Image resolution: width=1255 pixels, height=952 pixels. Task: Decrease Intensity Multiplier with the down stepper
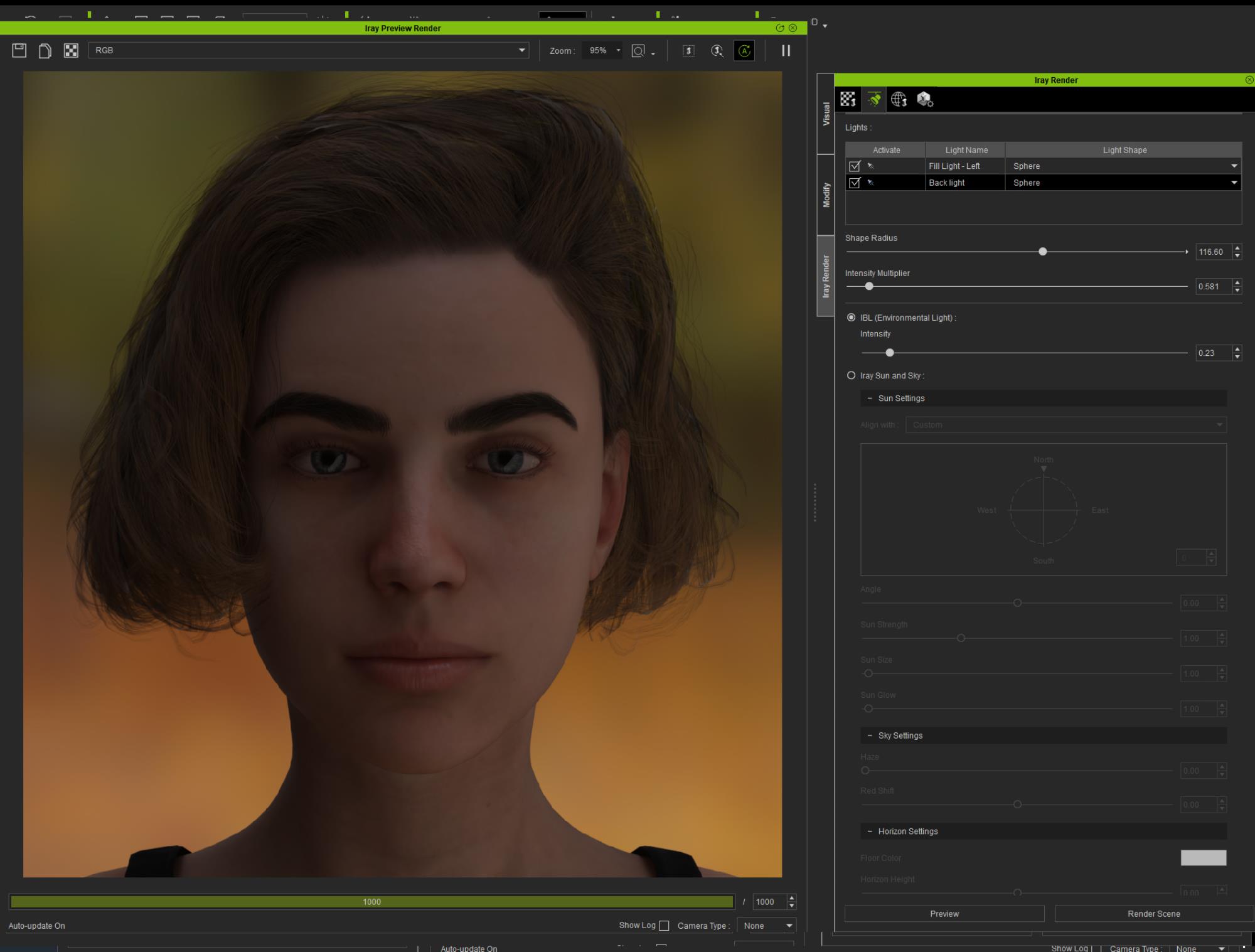1237,290
